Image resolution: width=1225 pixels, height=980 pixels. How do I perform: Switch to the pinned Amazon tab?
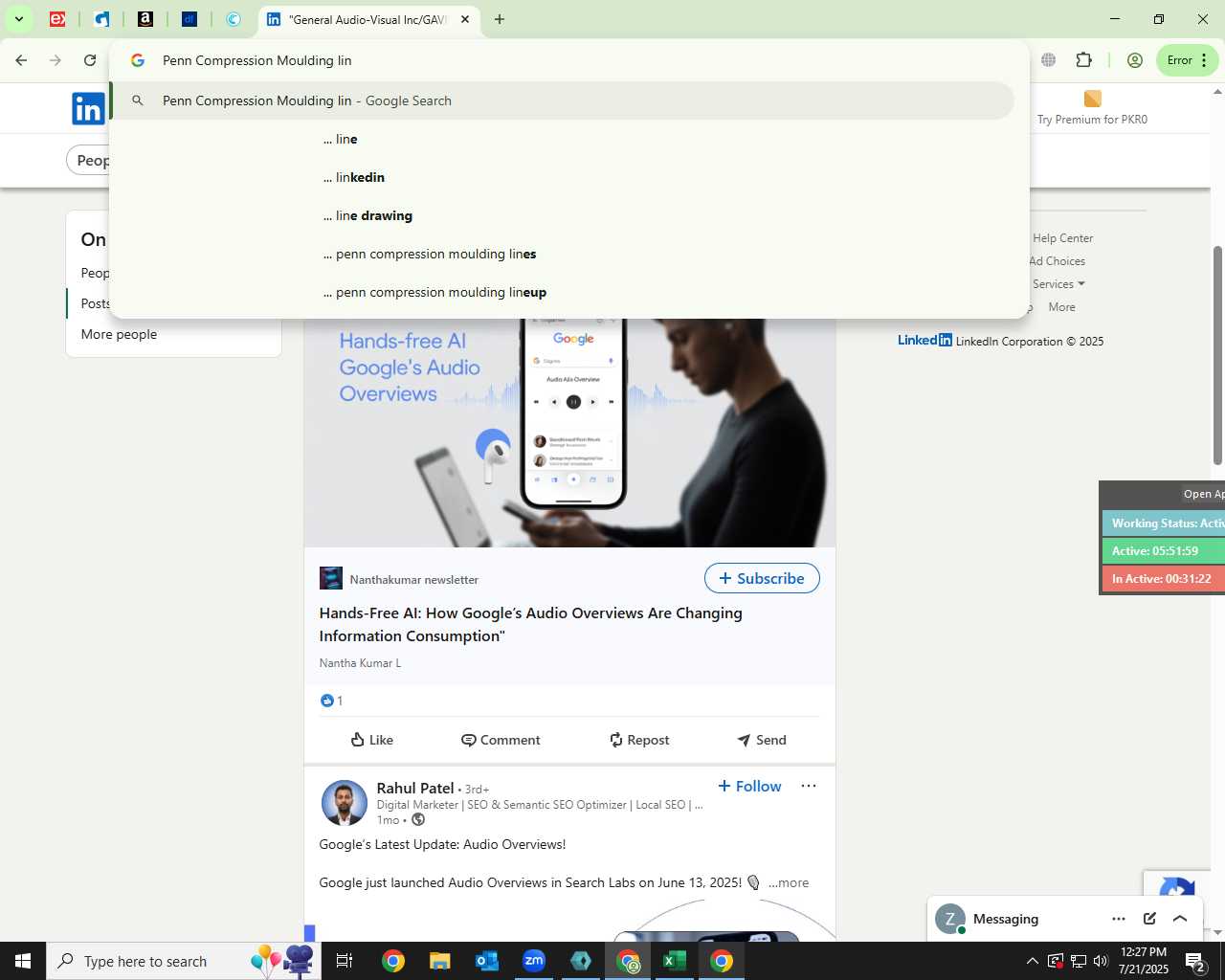145,19
